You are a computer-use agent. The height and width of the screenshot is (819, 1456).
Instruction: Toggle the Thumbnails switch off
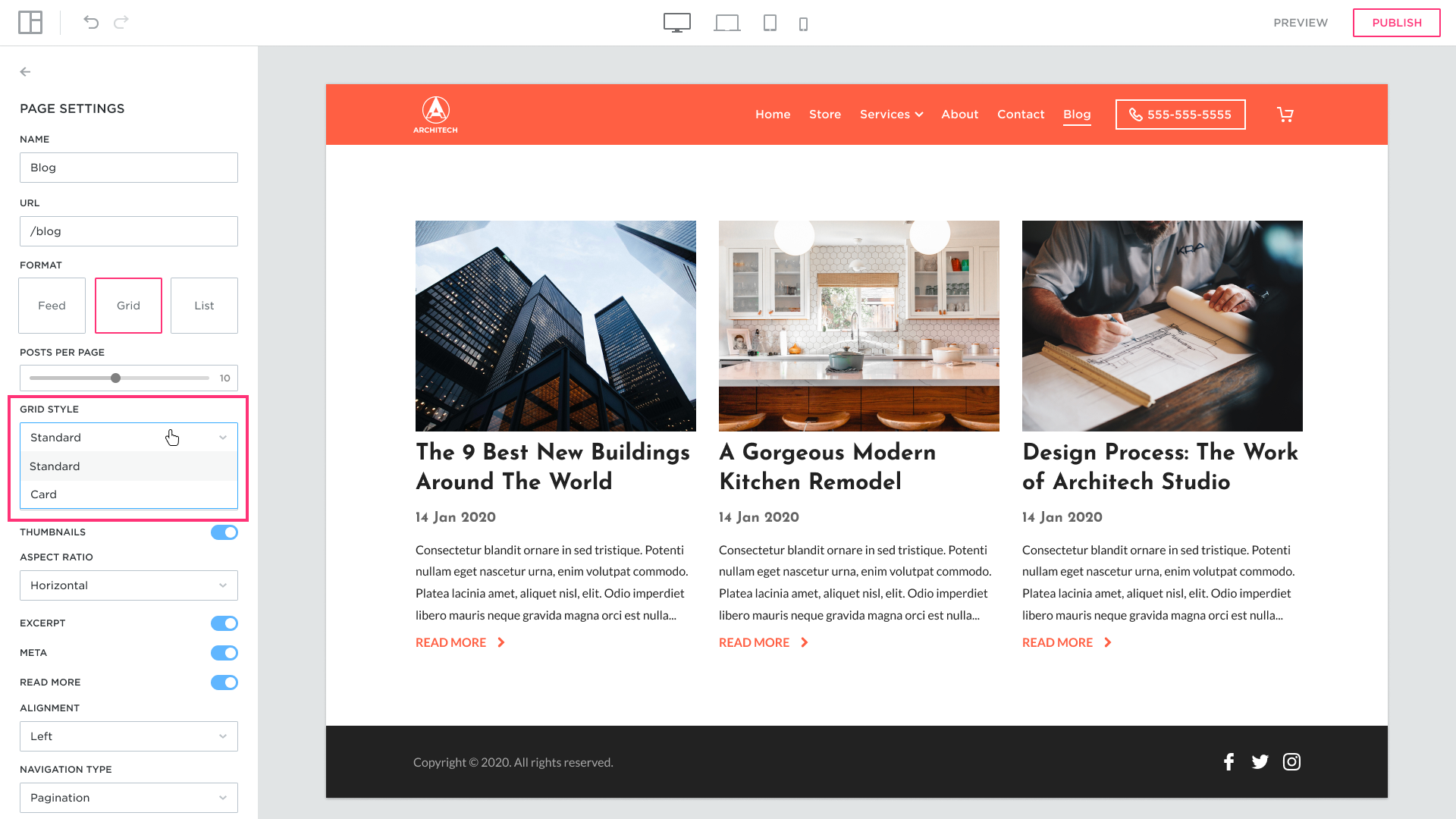coord(224,532)
